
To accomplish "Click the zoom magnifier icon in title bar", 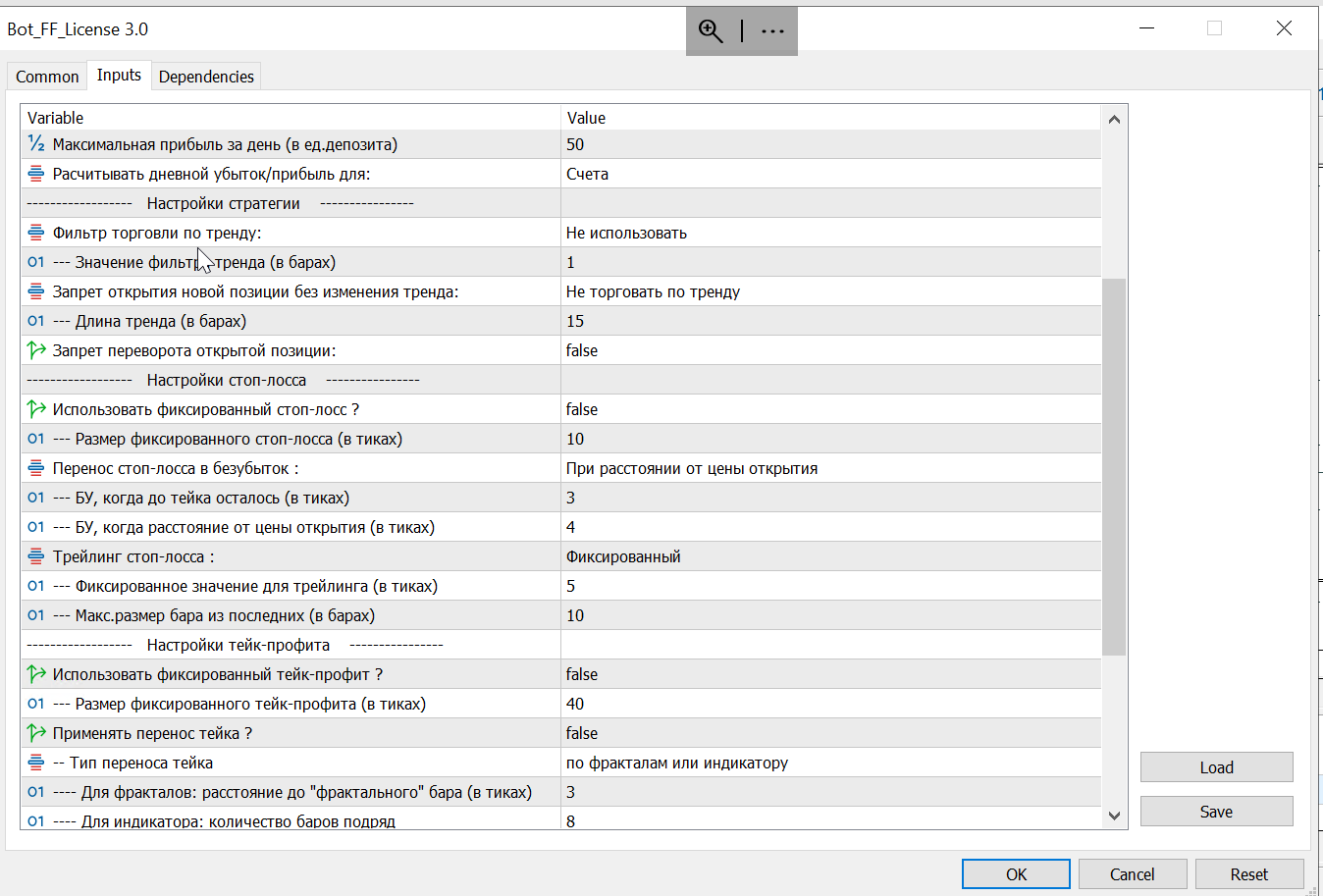I will tap(710, 31).
